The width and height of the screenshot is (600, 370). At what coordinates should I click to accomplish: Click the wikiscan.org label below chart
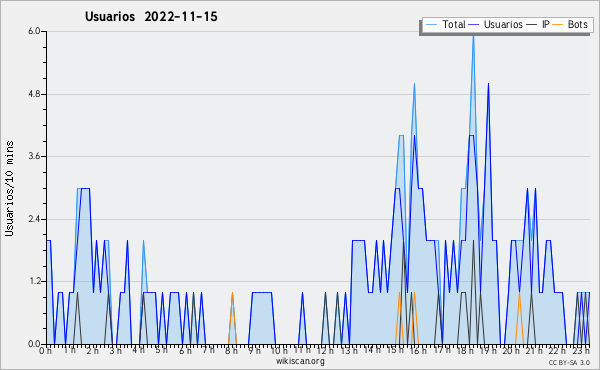tap(300, 361)
